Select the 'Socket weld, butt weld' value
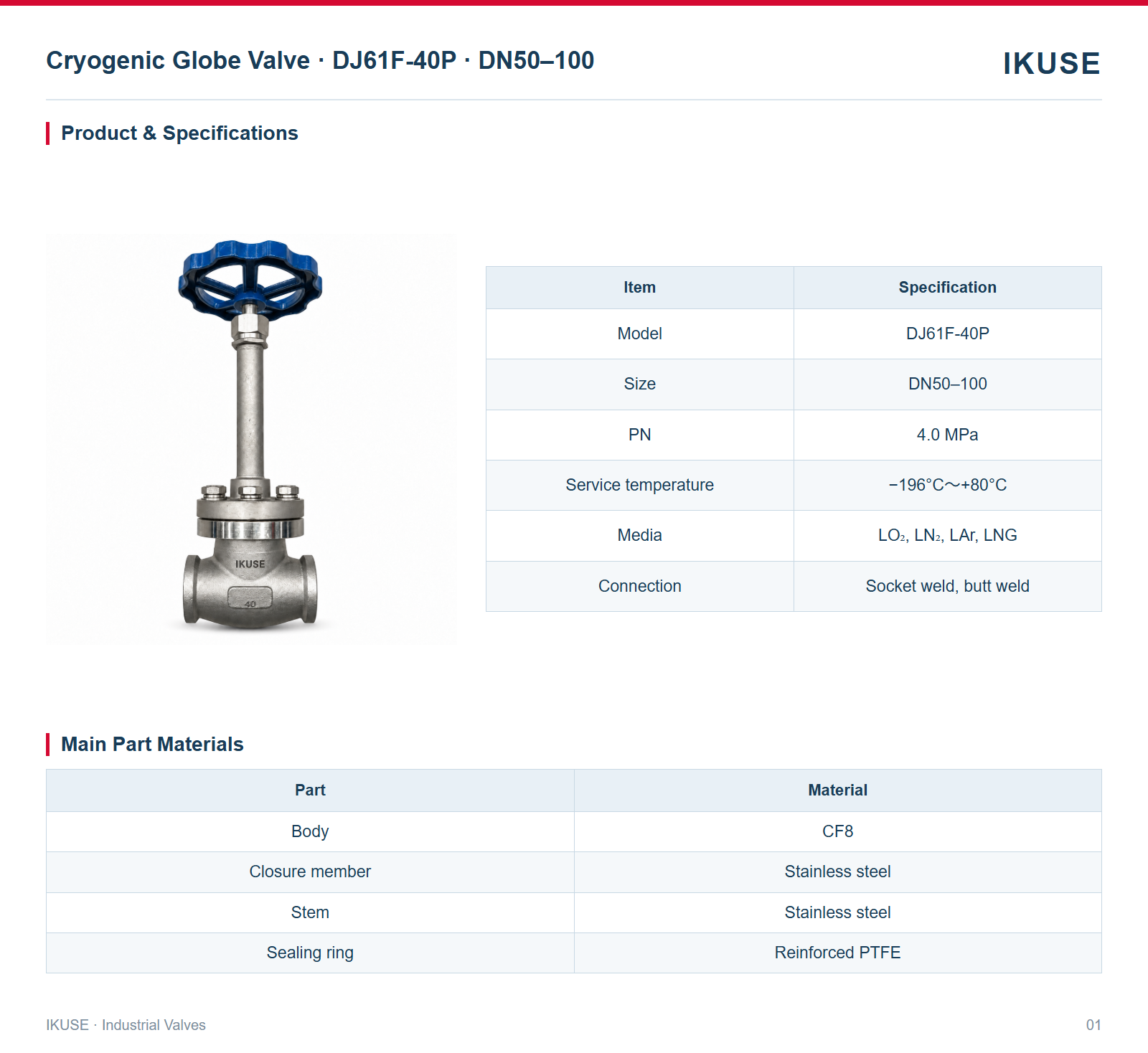 947,586
